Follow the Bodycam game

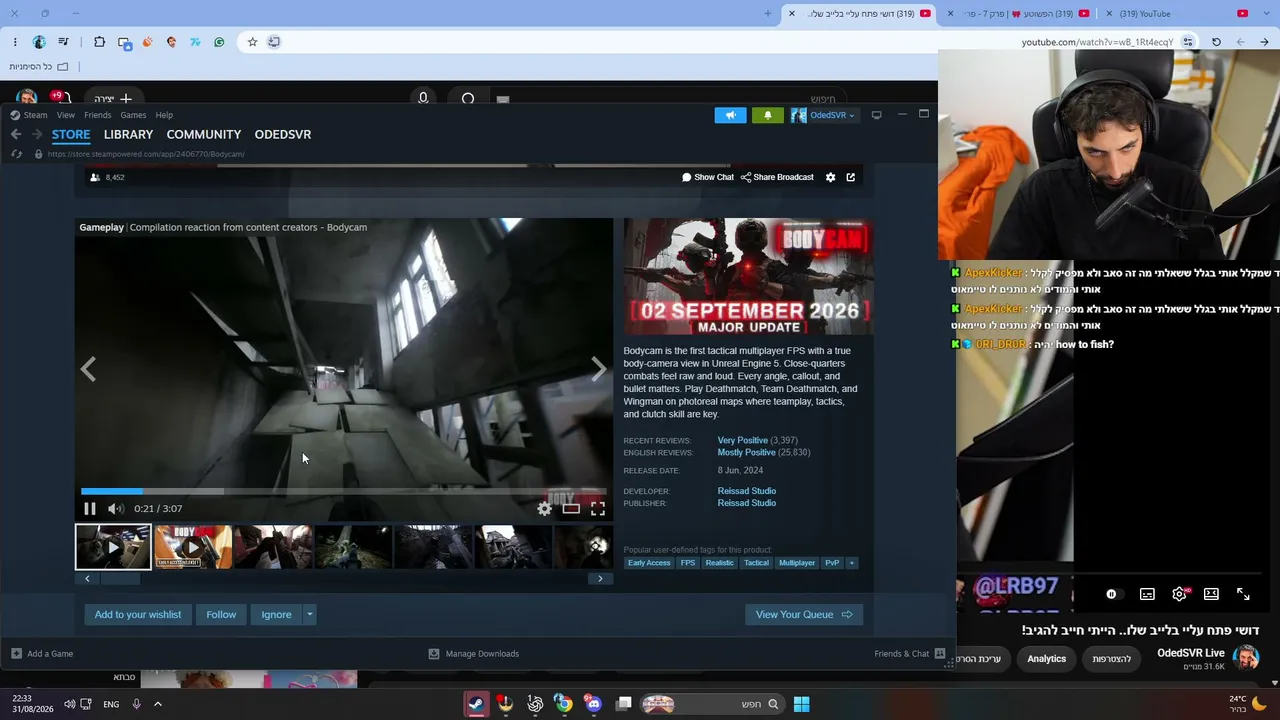[221, 615]
